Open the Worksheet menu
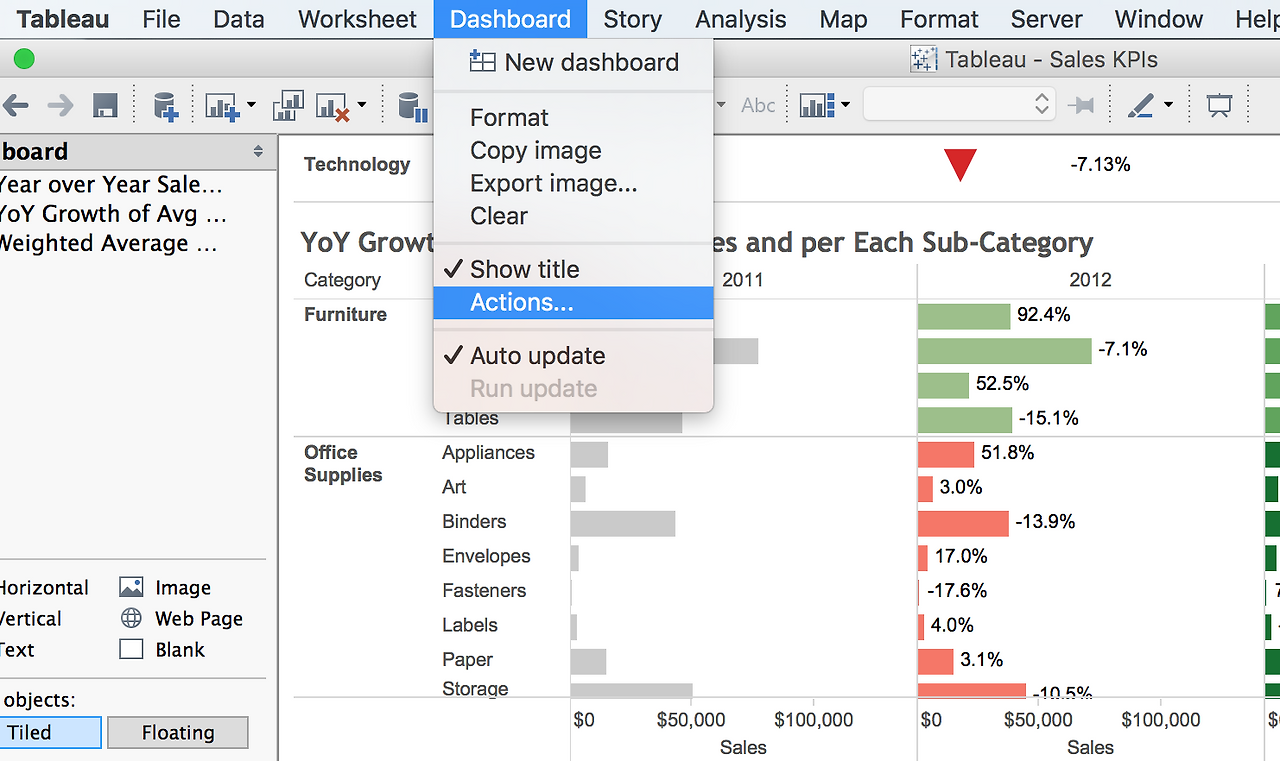Image resolution: width=1280 pixels, height=761 pixels. (x=357, y=19)
